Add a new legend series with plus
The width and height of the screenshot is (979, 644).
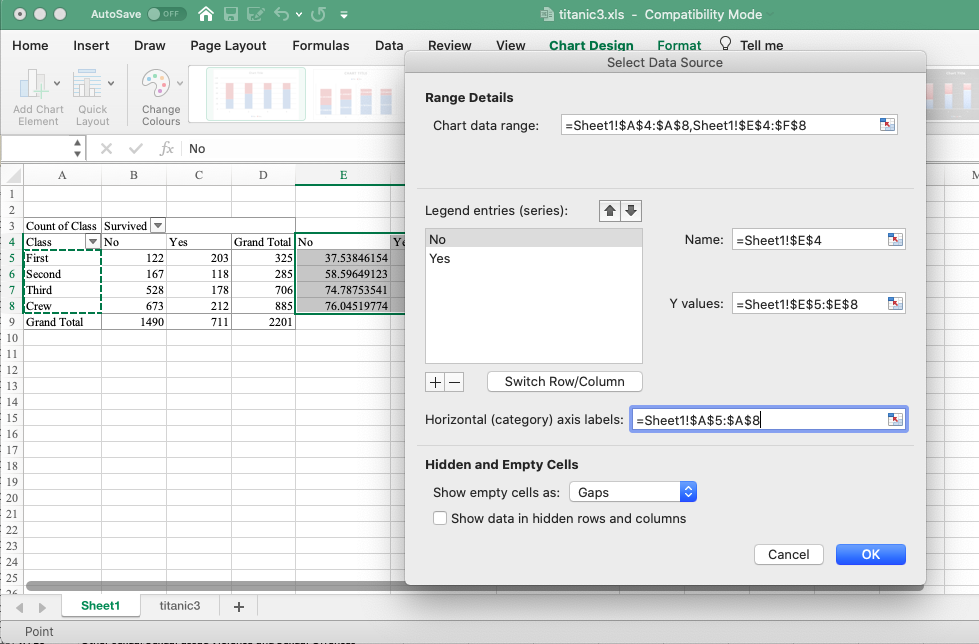coord(435,382)
